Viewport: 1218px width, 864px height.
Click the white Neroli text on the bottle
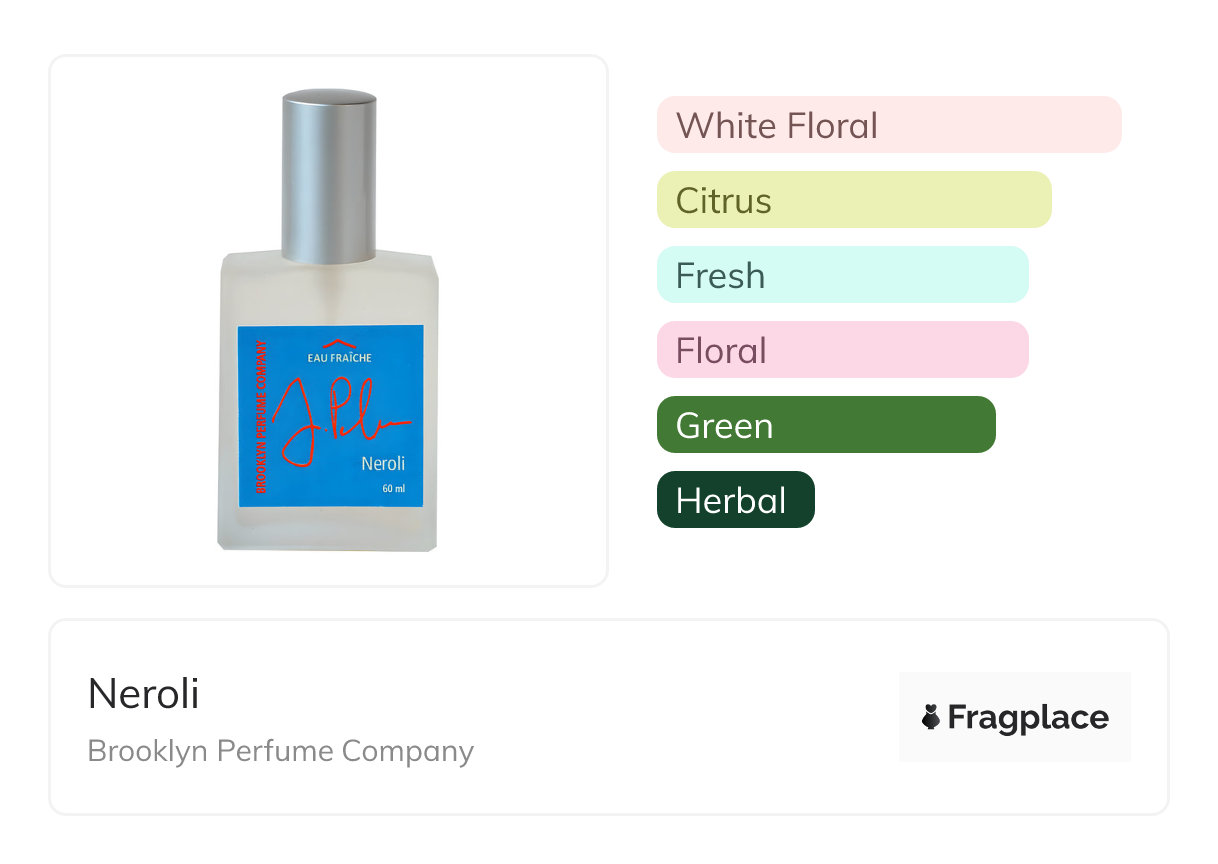(x=382, y=463)
